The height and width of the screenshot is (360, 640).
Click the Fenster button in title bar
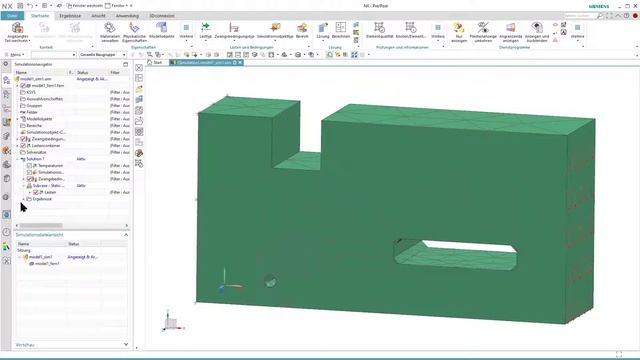pyautogui.click(x=116, y=6)
